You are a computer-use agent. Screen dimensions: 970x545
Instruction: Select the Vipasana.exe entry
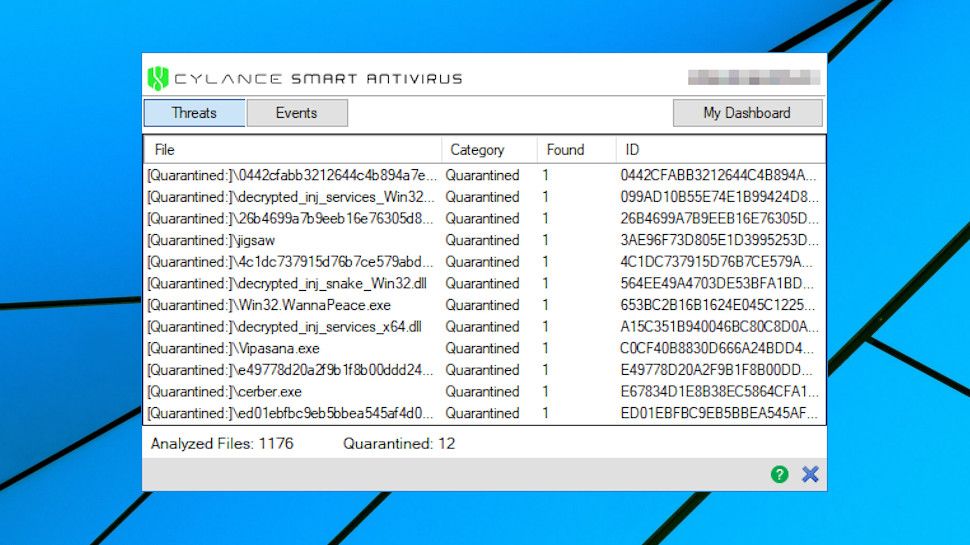tap(234, 349)
